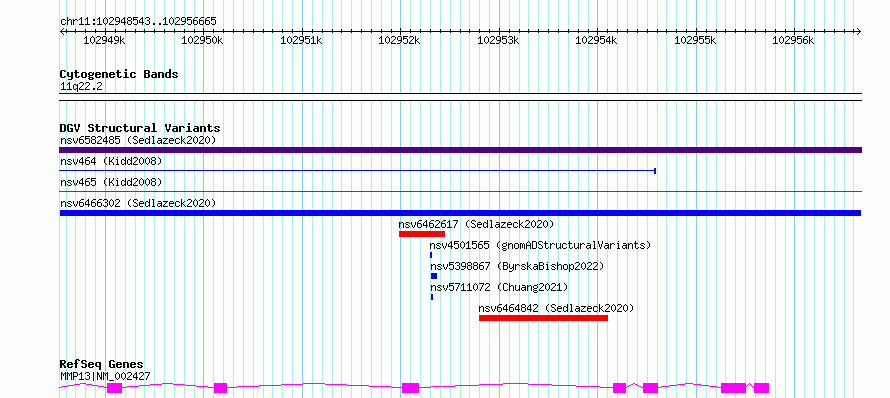This screenshot has width=890, height=398.
Task: Click the DGV Structural Variants track title
Action: tap(140, 128)
